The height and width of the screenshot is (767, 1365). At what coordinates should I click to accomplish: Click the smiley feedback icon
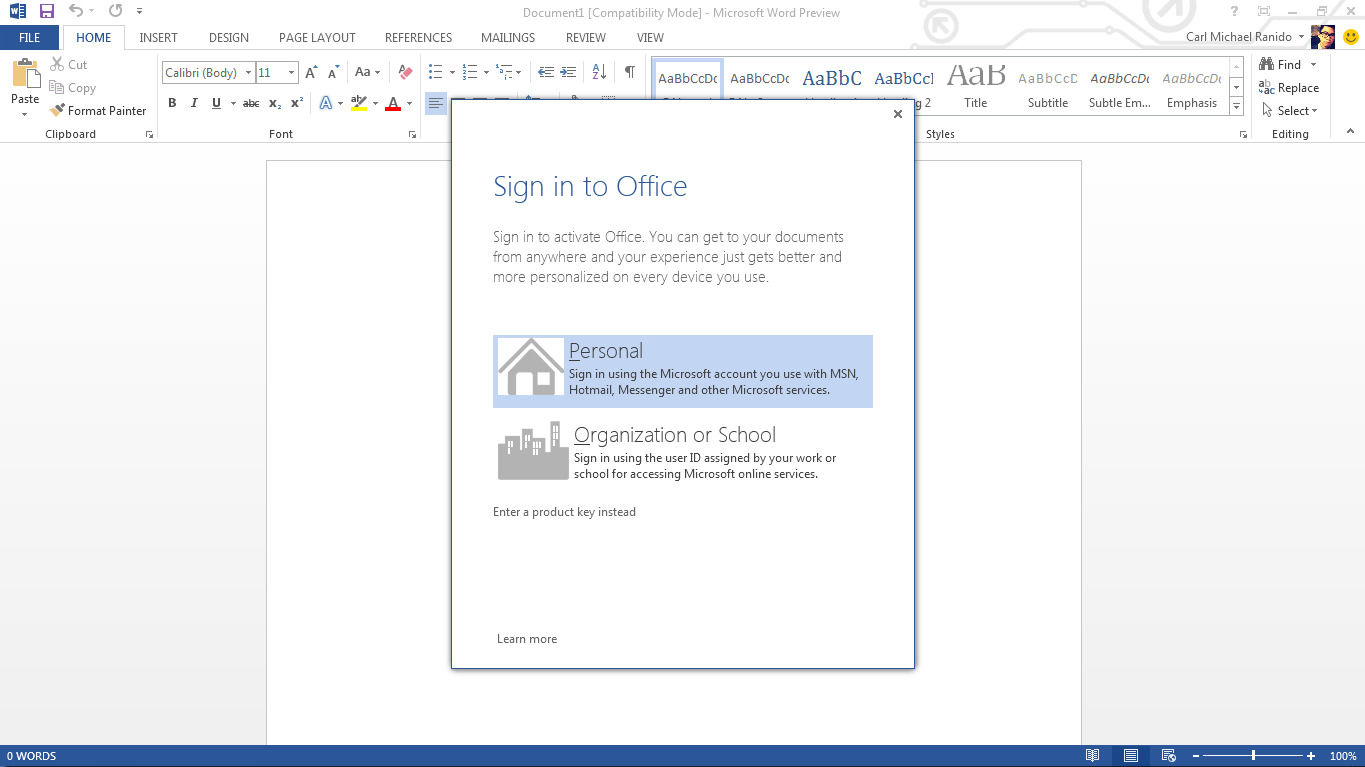pos(1350,37)
